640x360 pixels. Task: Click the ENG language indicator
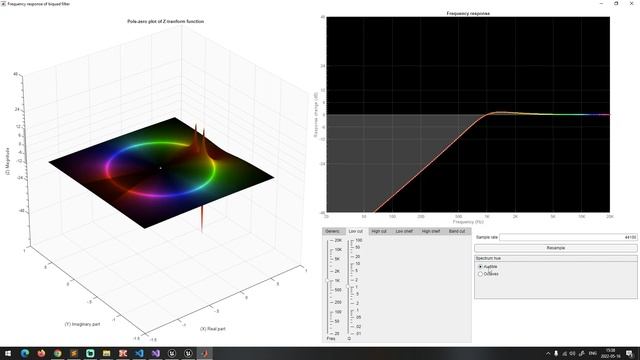coord(593,353)
